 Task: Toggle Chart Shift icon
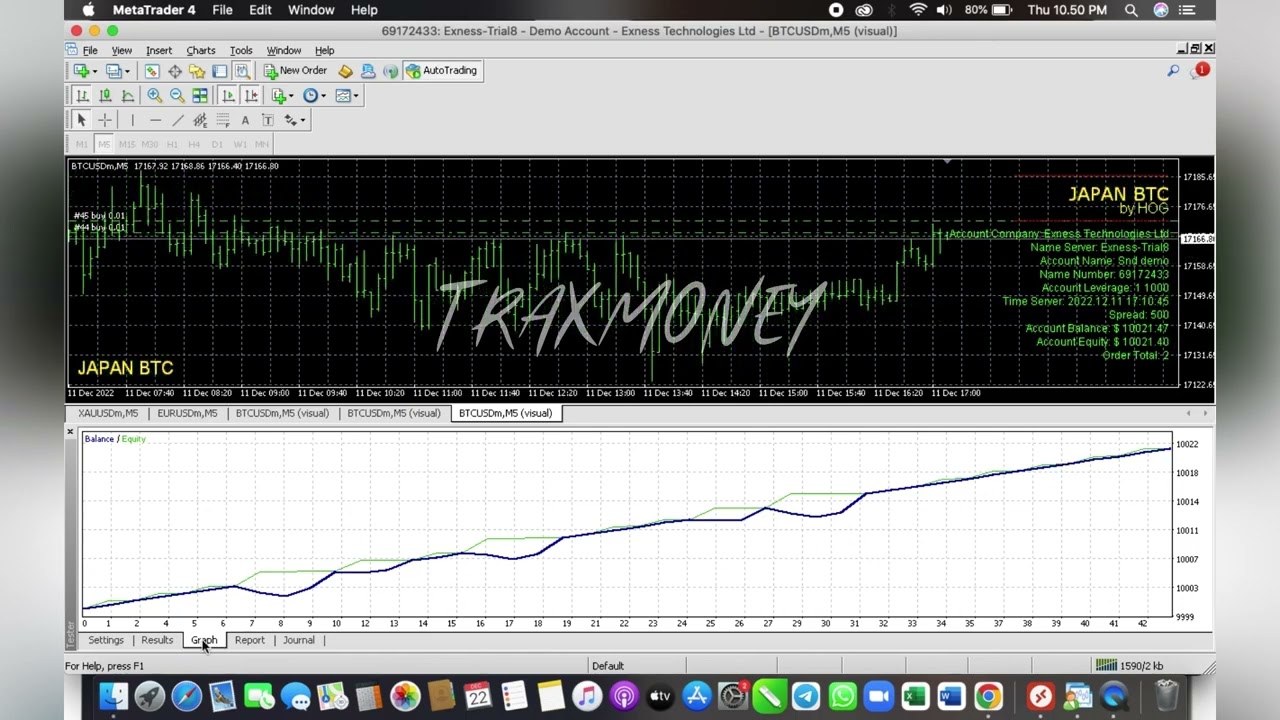tap(251, 96)
